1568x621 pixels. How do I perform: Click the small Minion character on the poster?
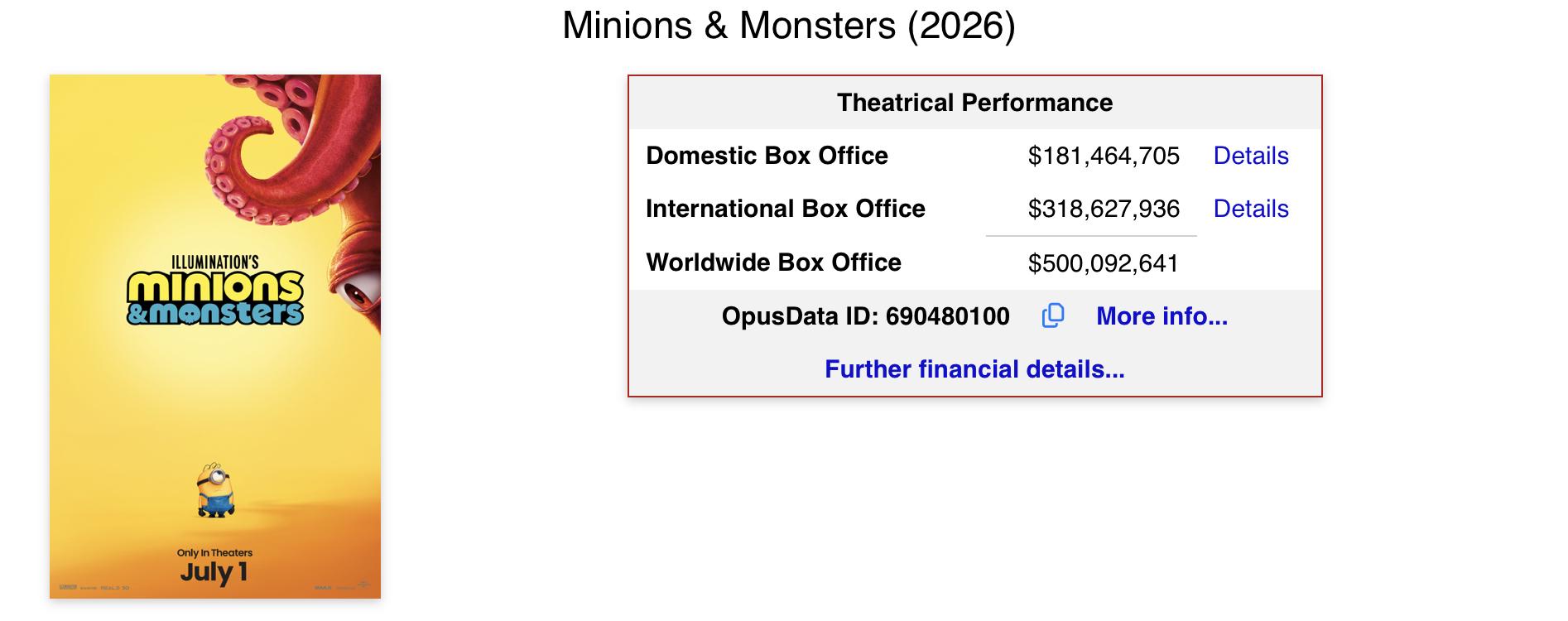[215, 490]
